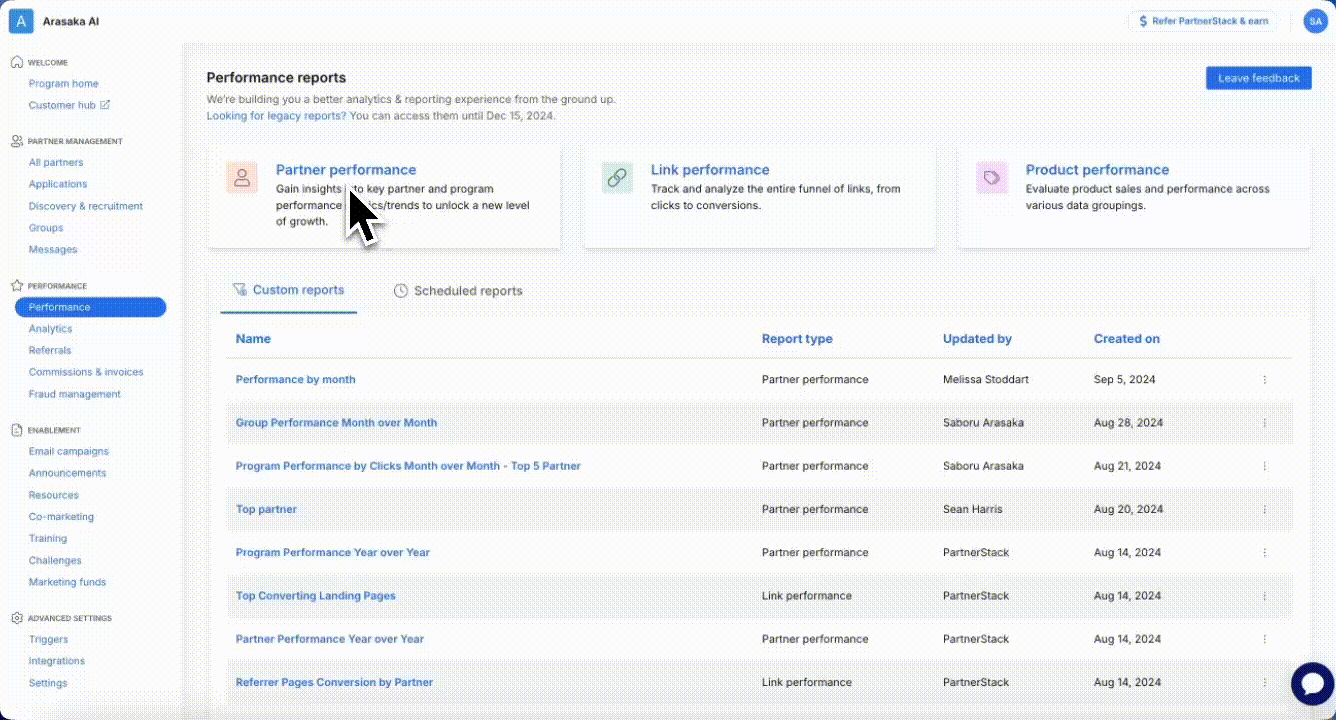Click the Advanced Settings gear icon
The width and height of the screenshot is (1336, 720).
click(x=17, y=618)
